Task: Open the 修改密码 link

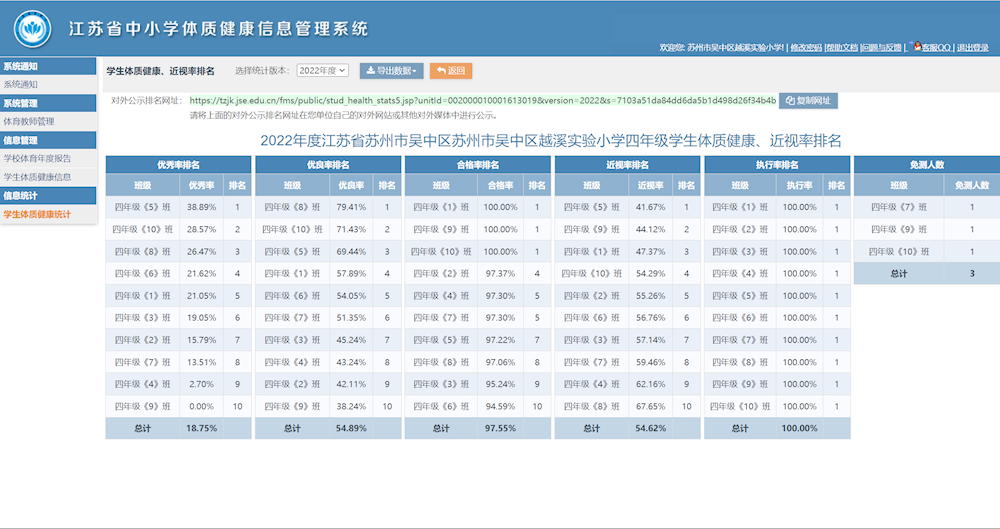Action: [806, 48]
